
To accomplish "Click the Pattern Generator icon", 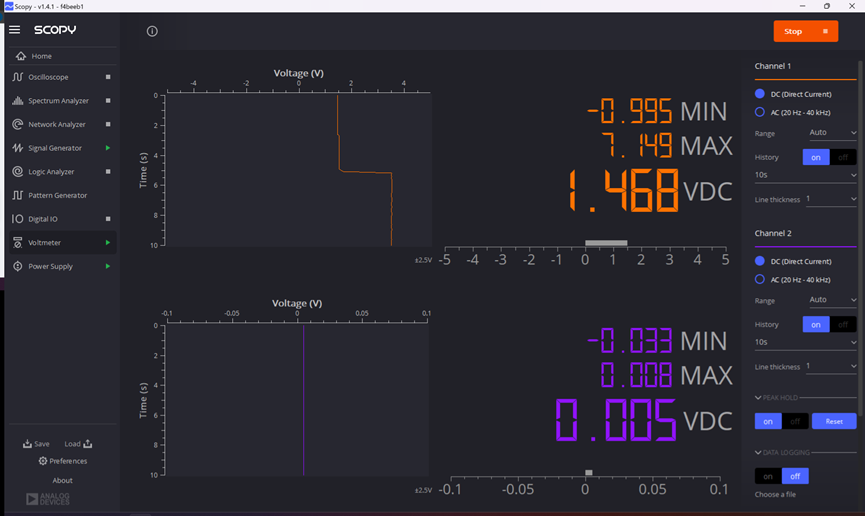I will pyautogui.click(x=18, y=195).
